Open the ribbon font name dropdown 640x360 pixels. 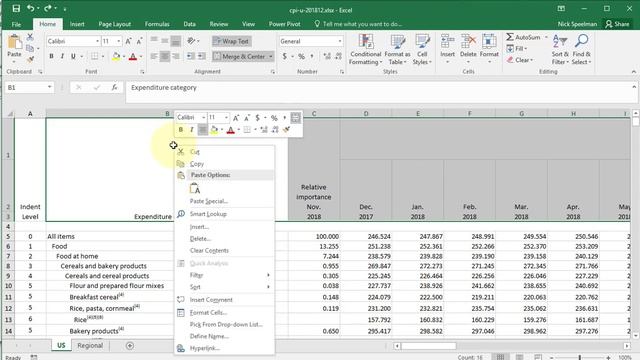click(x=97, y=41)
